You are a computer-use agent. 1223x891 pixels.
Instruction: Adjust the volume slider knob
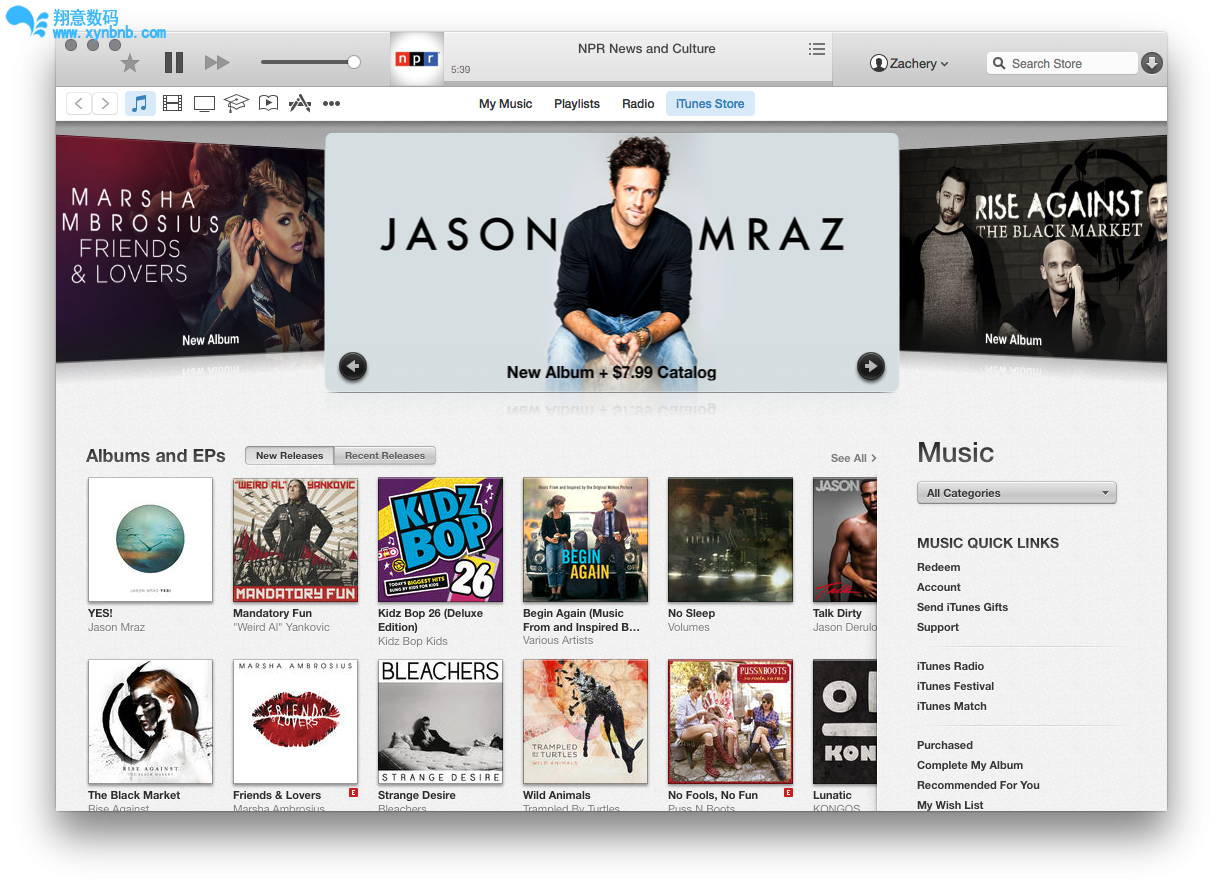coord(354,62)
